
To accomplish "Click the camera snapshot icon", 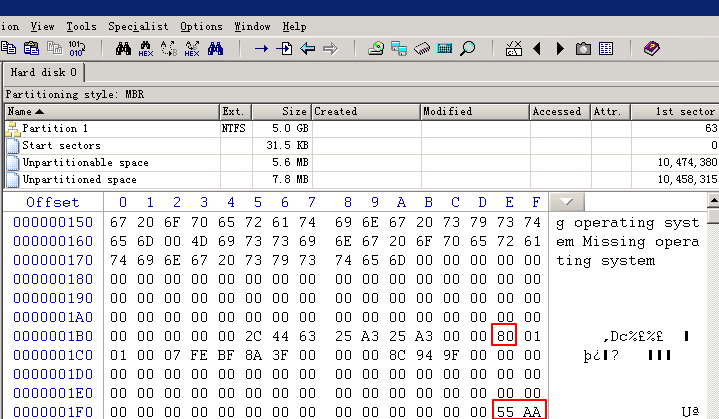I will click(x=583, y=48).
